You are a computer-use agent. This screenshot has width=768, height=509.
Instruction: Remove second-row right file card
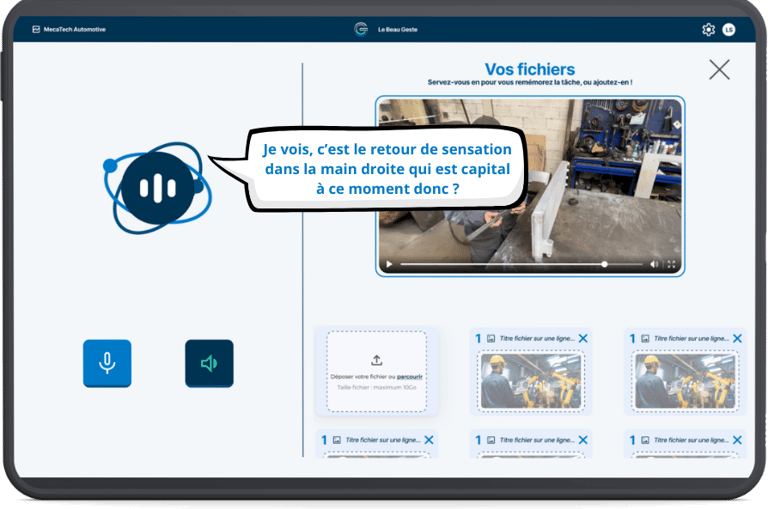(737, 440)
